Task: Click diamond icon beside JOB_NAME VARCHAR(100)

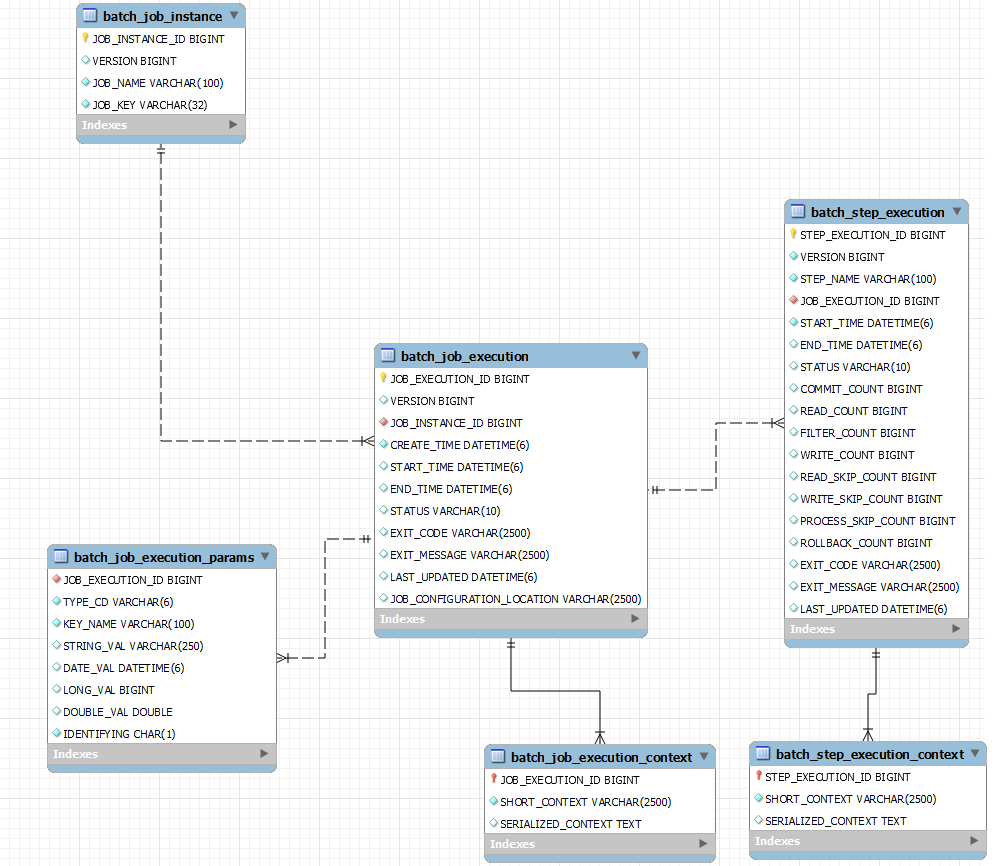Action: 85,82
